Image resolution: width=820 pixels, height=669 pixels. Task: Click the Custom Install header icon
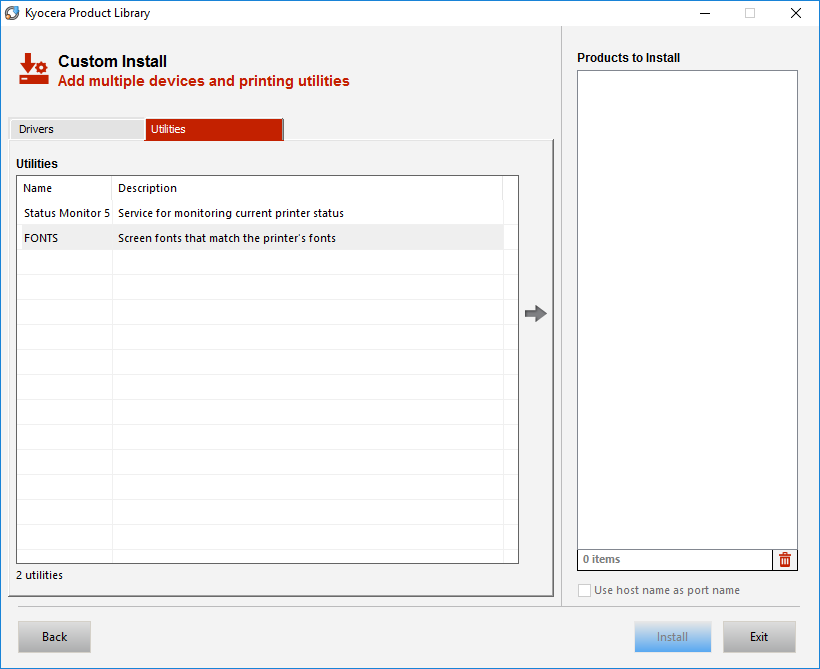click(33, 68)
